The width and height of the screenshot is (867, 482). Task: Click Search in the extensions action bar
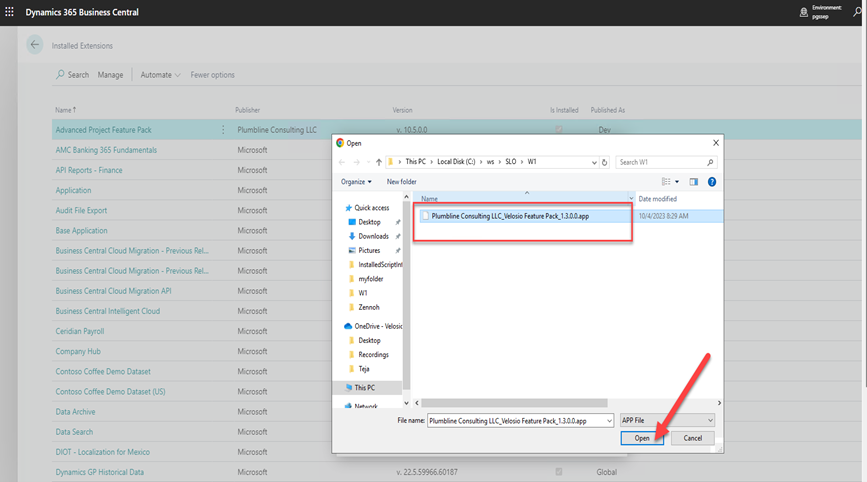pos(72,75)
